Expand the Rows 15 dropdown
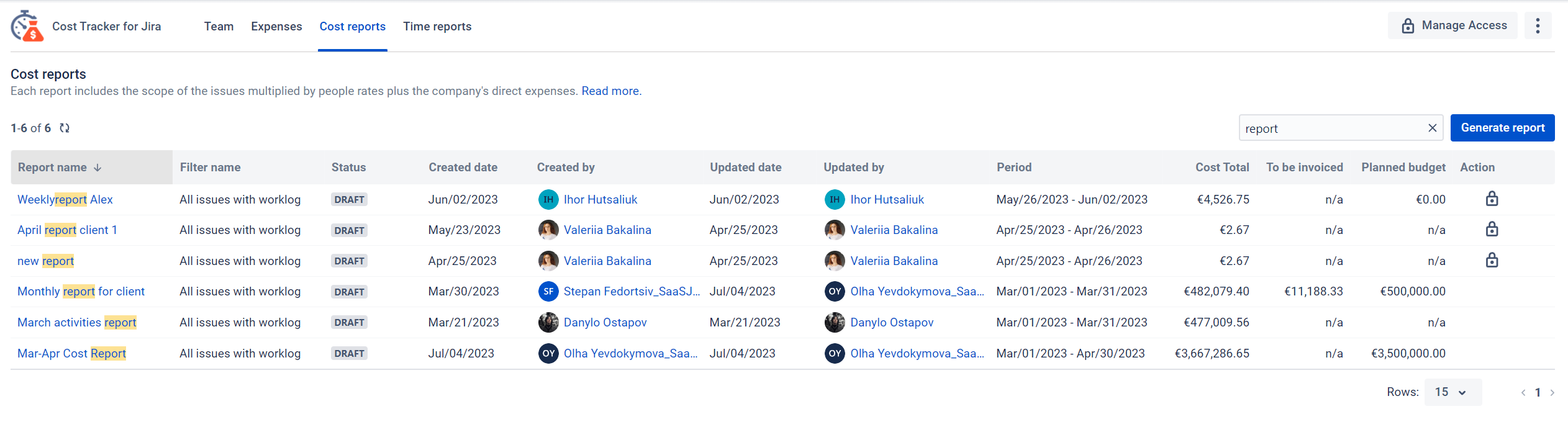The height and width of the screenshot is (427, 1568). coord(1452,392)
